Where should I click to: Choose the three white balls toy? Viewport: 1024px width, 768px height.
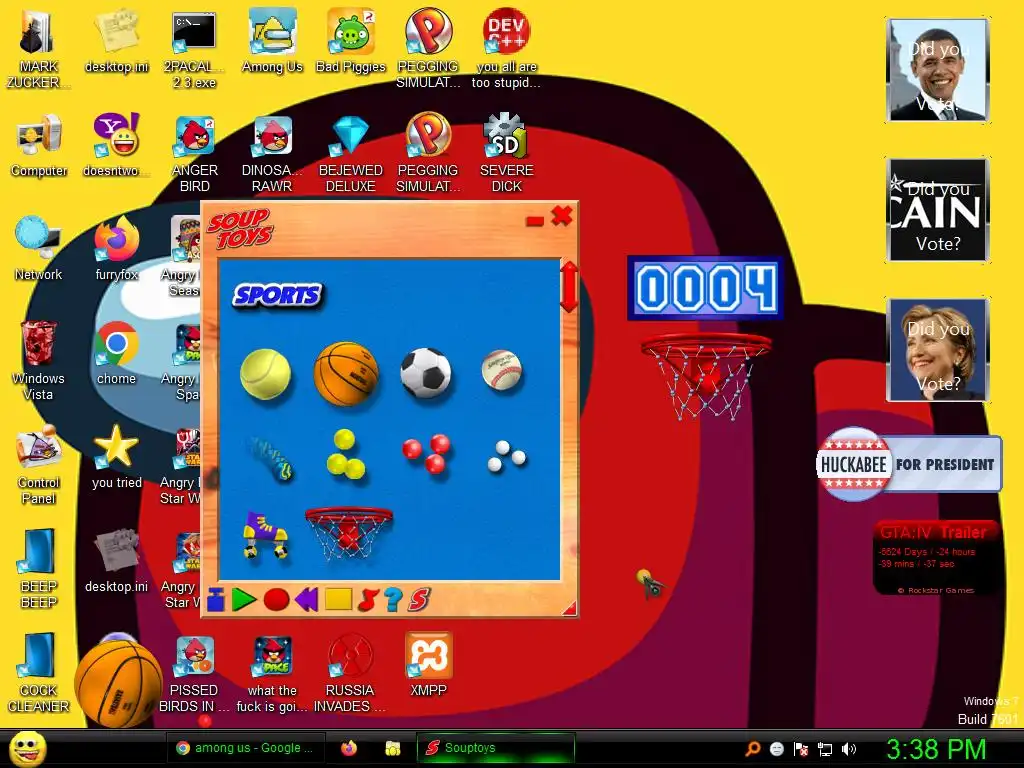tap(507, 455)
